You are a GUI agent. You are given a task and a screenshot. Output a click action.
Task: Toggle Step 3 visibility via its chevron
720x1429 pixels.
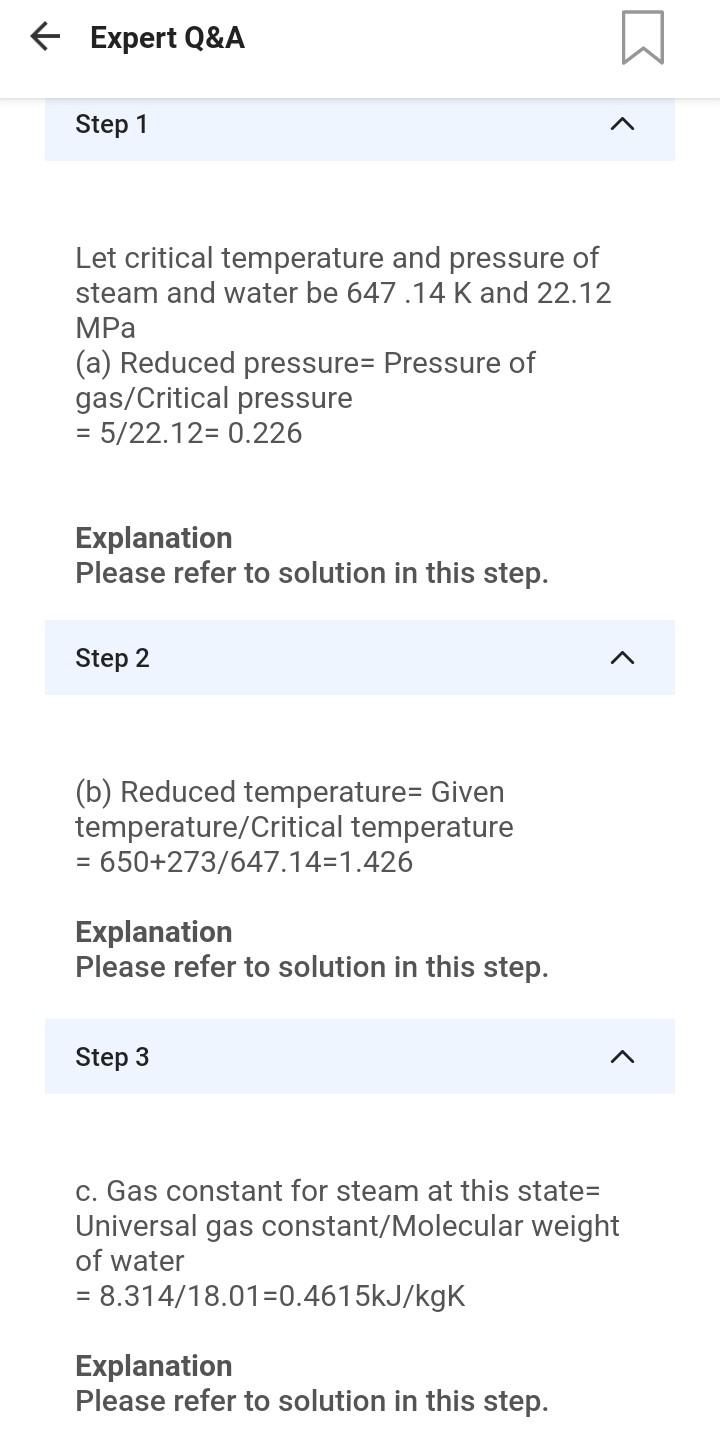(x=621, y=1057)
